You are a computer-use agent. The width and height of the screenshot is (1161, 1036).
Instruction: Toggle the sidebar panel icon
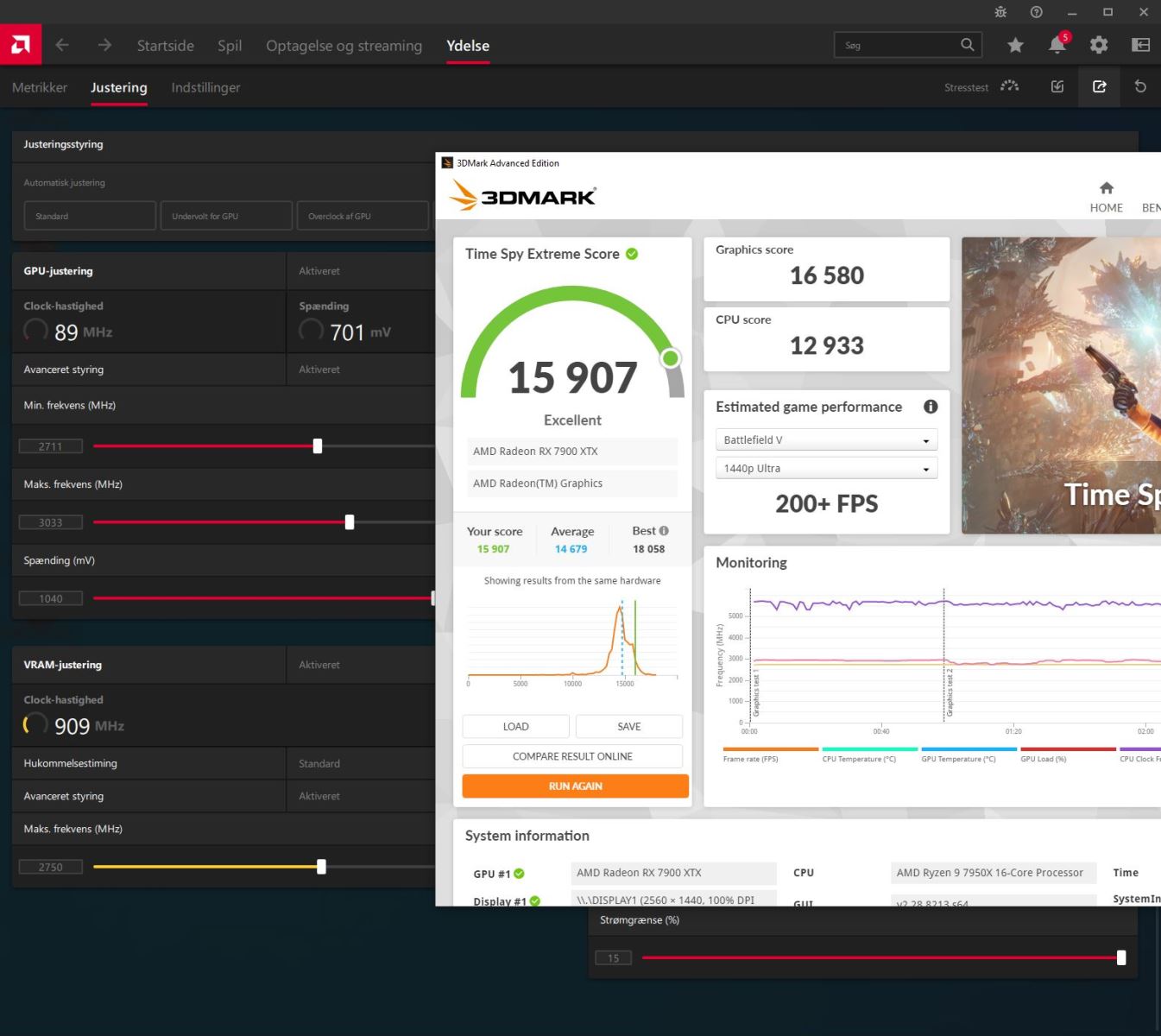[1140, 45]
